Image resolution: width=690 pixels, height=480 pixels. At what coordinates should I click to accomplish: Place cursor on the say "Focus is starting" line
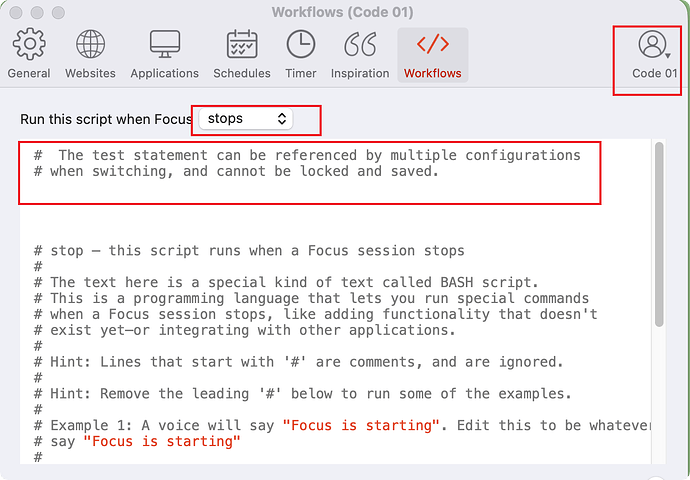point(137,441)
